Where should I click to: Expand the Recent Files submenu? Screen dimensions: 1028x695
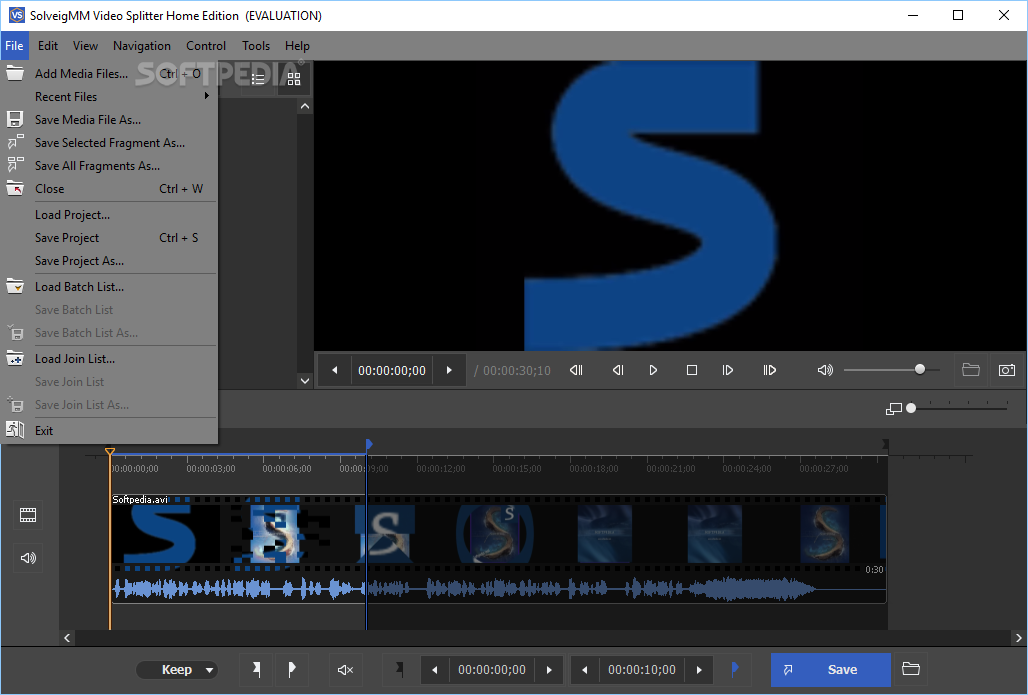coord(109,96)
